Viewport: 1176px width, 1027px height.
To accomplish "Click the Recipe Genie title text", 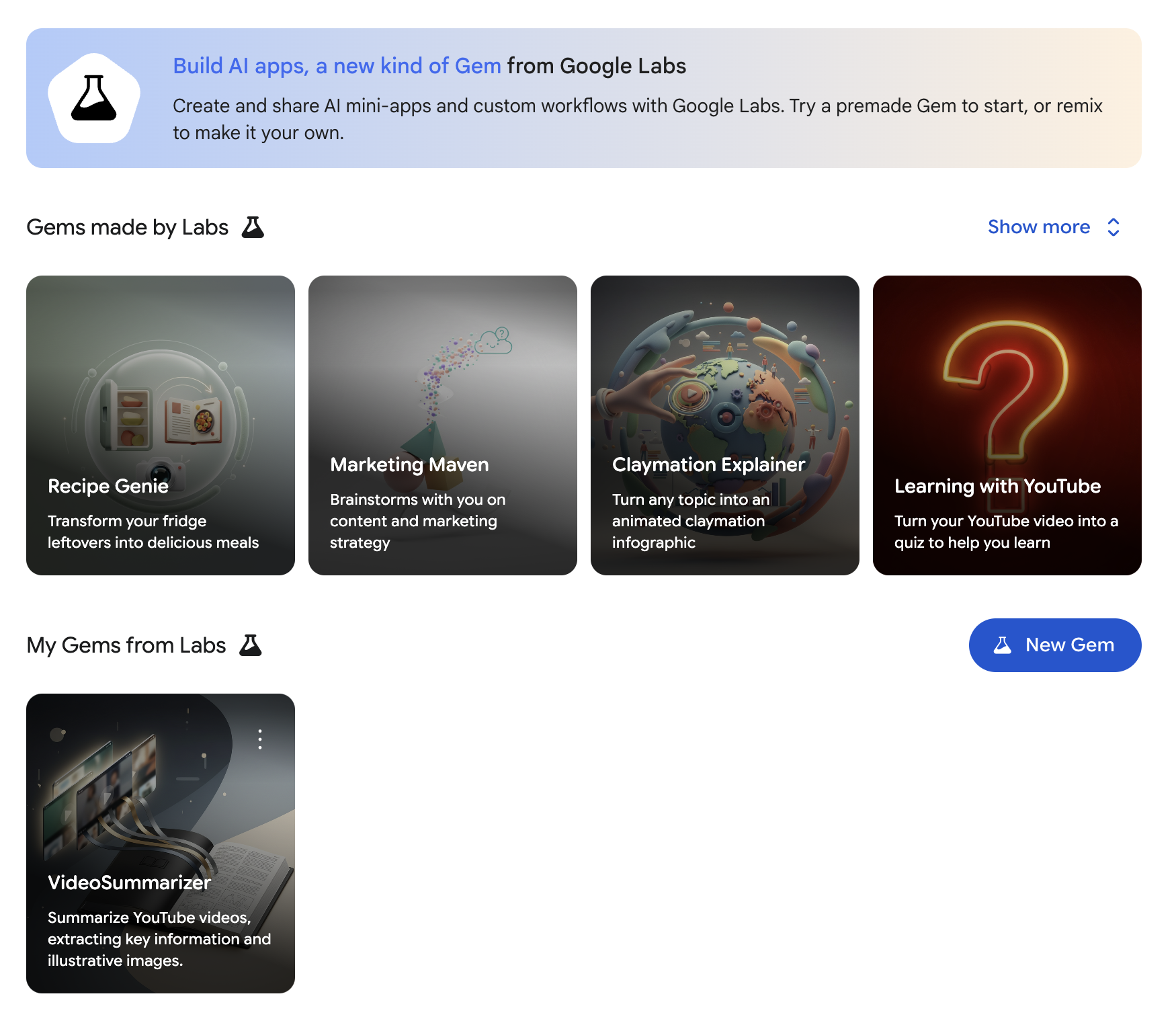I will pyautogui.click(x=108, y=486).
